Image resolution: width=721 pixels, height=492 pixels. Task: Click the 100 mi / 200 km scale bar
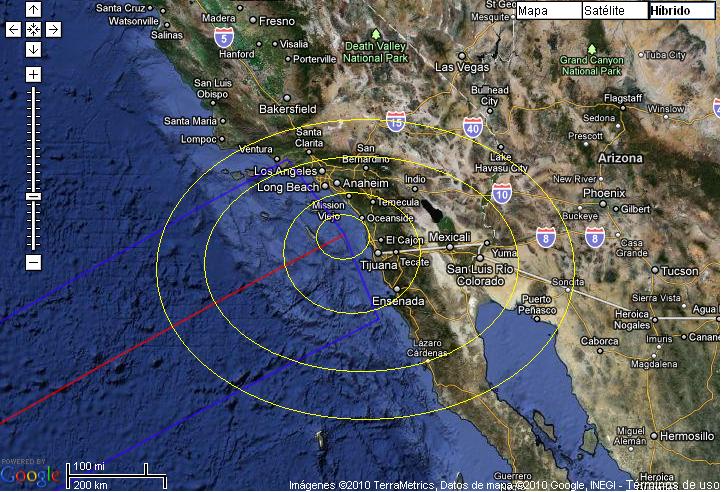point(116,476)
